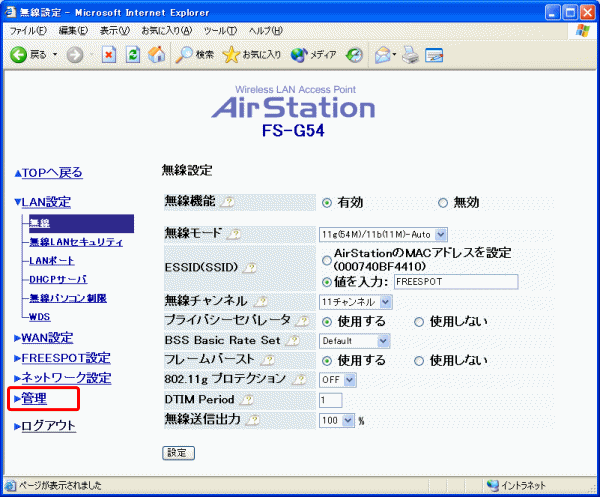Open help icon beside 無線モード

click(234, 234)
